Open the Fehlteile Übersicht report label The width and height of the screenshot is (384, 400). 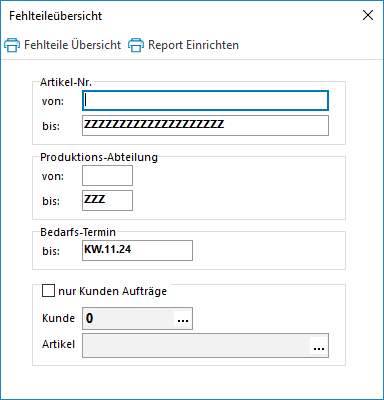pos(72,45)
